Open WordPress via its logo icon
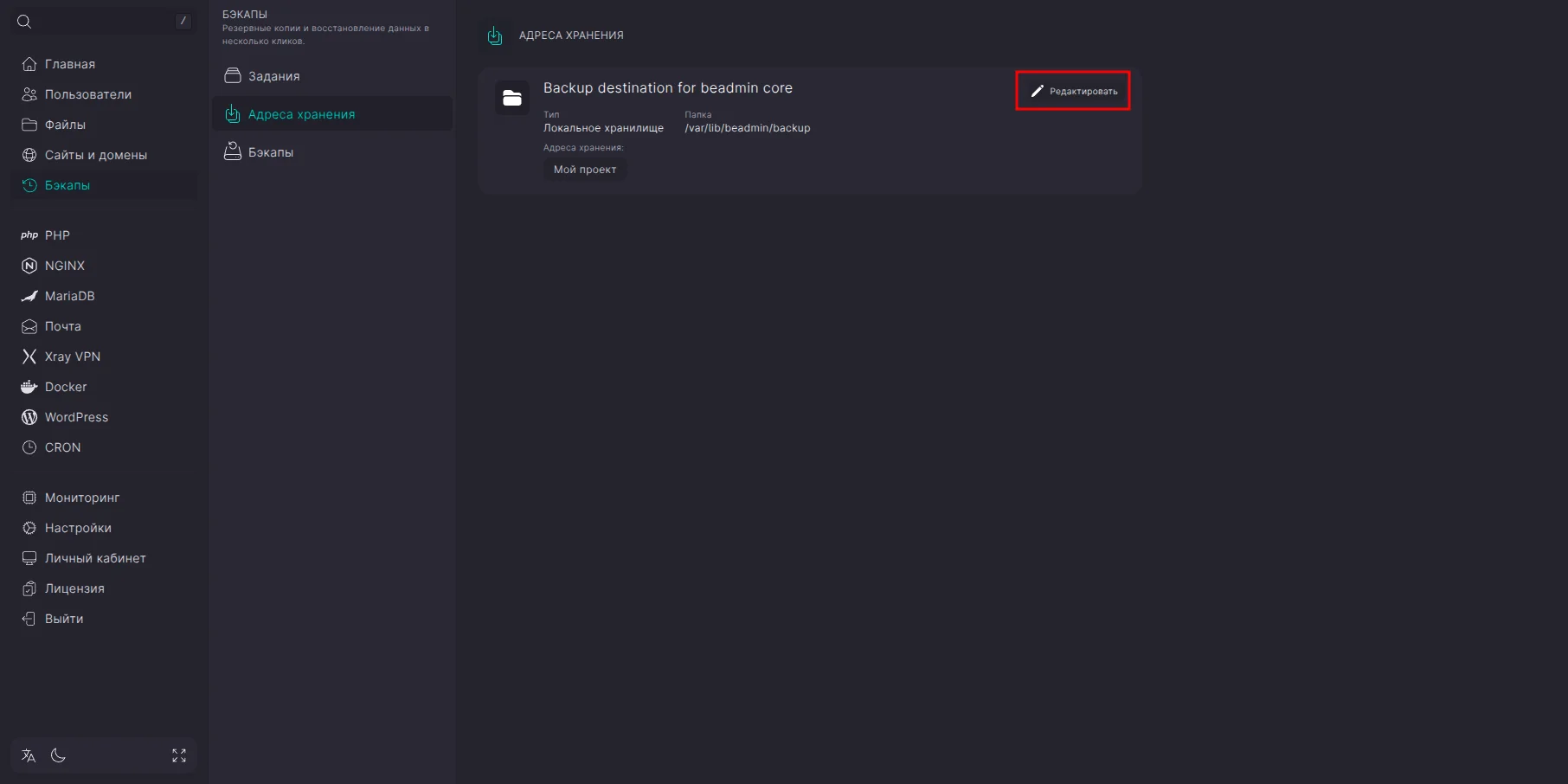 [x=29, y=417]
